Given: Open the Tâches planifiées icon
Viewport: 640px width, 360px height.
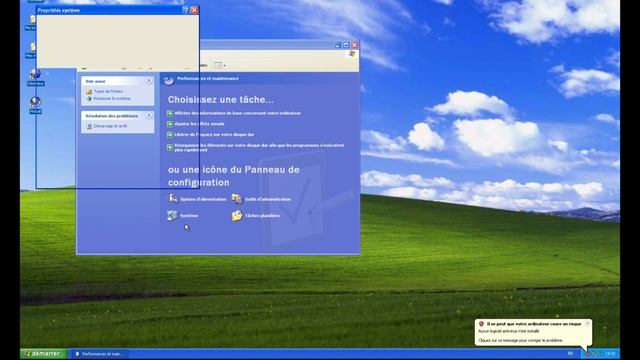Looking at the screenshot, I should [x=237, y=216].
